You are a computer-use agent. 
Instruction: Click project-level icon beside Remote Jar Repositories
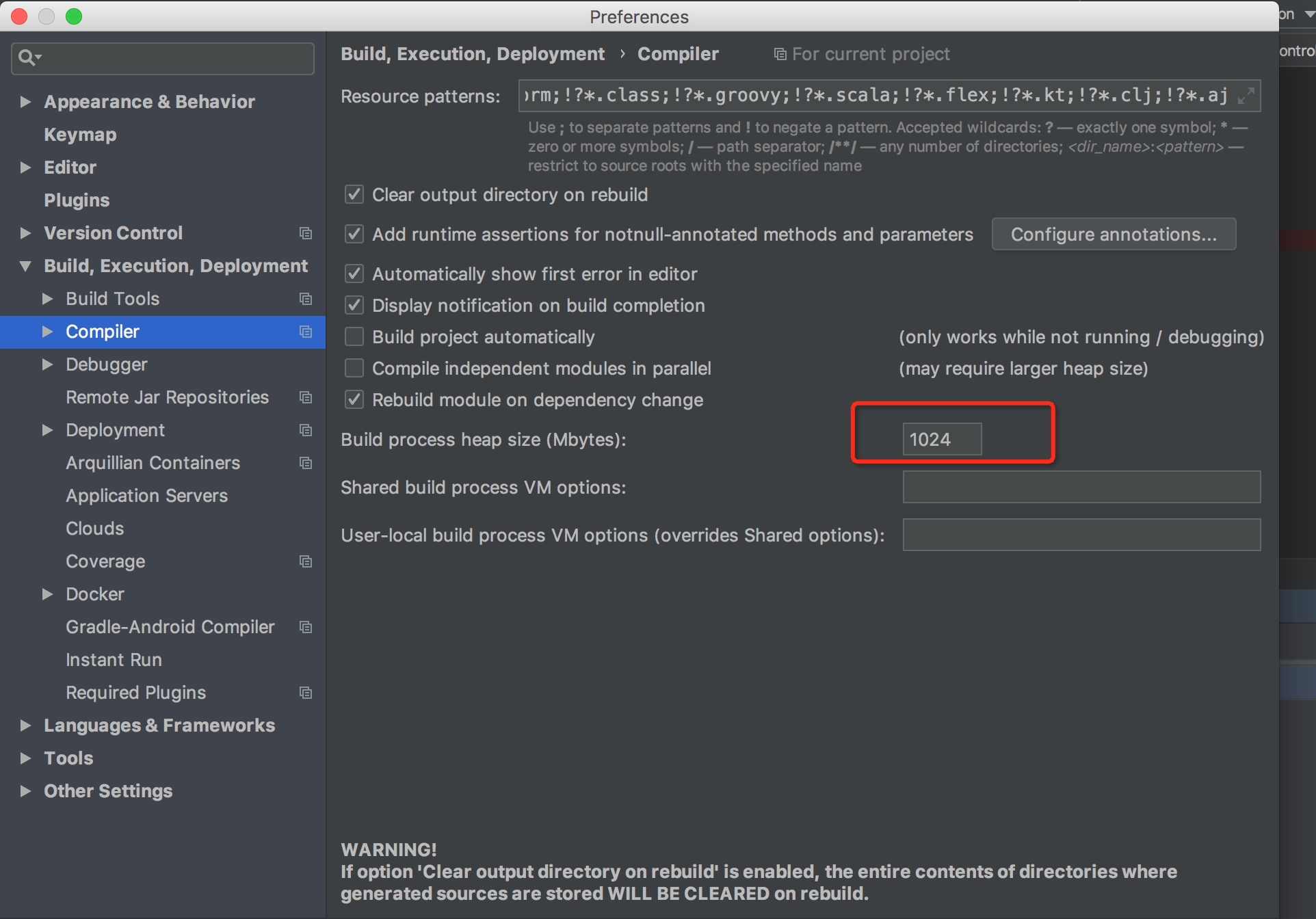coord(306,397)
